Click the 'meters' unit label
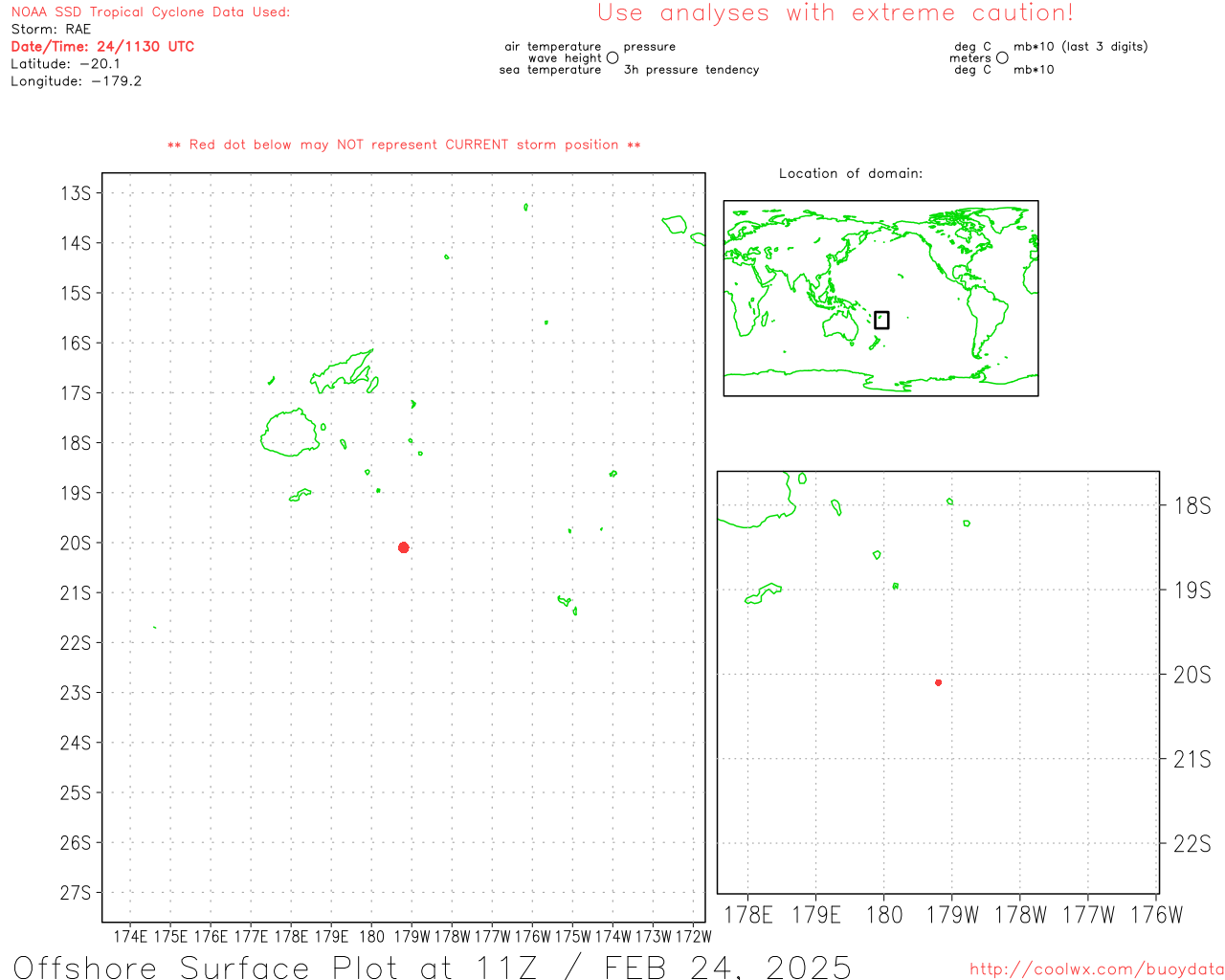Viewport: 1225px width, 980px height. 970,57
